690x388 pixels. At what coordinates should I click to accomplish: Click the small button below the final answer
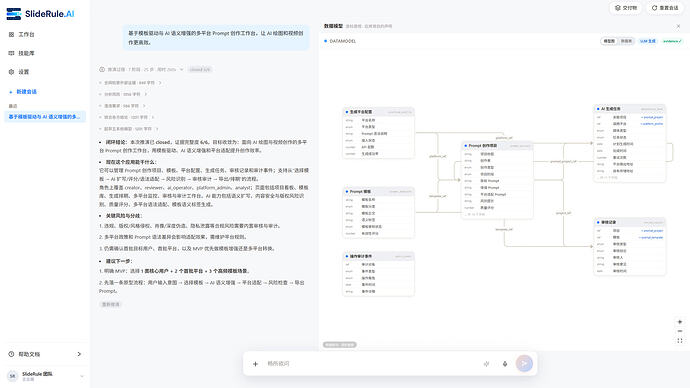[110, 304]
